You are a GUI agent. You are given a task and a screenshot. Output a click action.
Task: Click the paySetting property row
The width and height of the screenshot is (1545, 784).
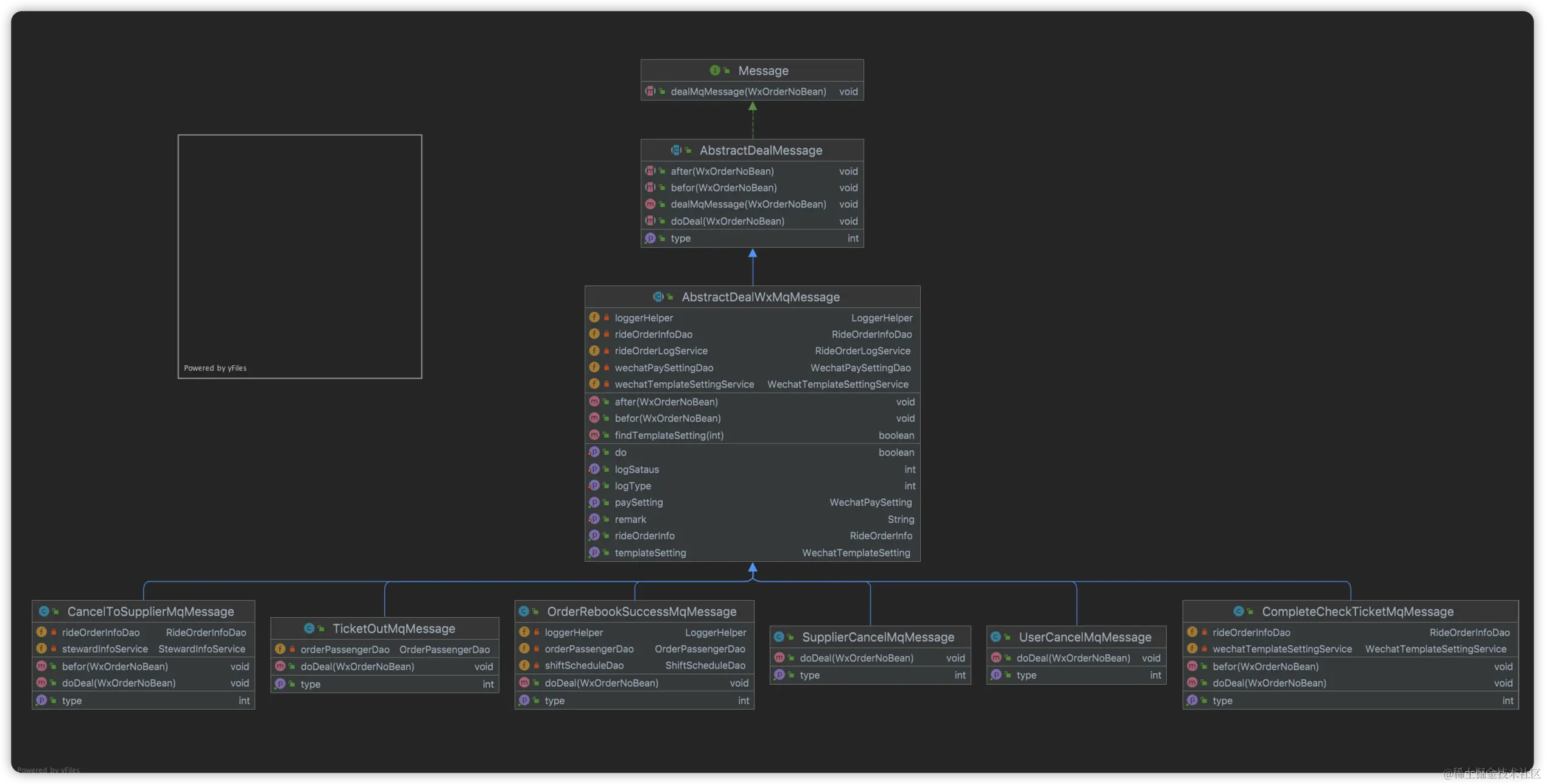pyautogui.click(x=639, y=502)
